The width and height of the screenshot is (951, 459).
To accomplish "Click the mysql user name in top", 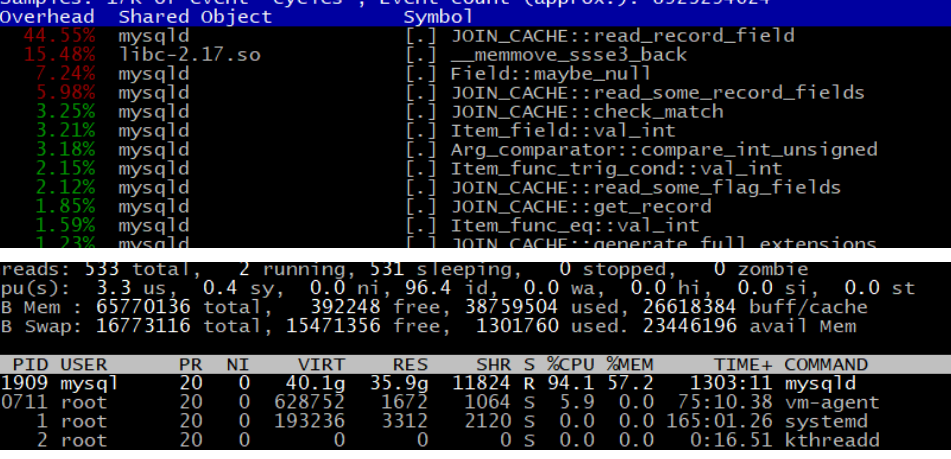I will coord(89,383).
